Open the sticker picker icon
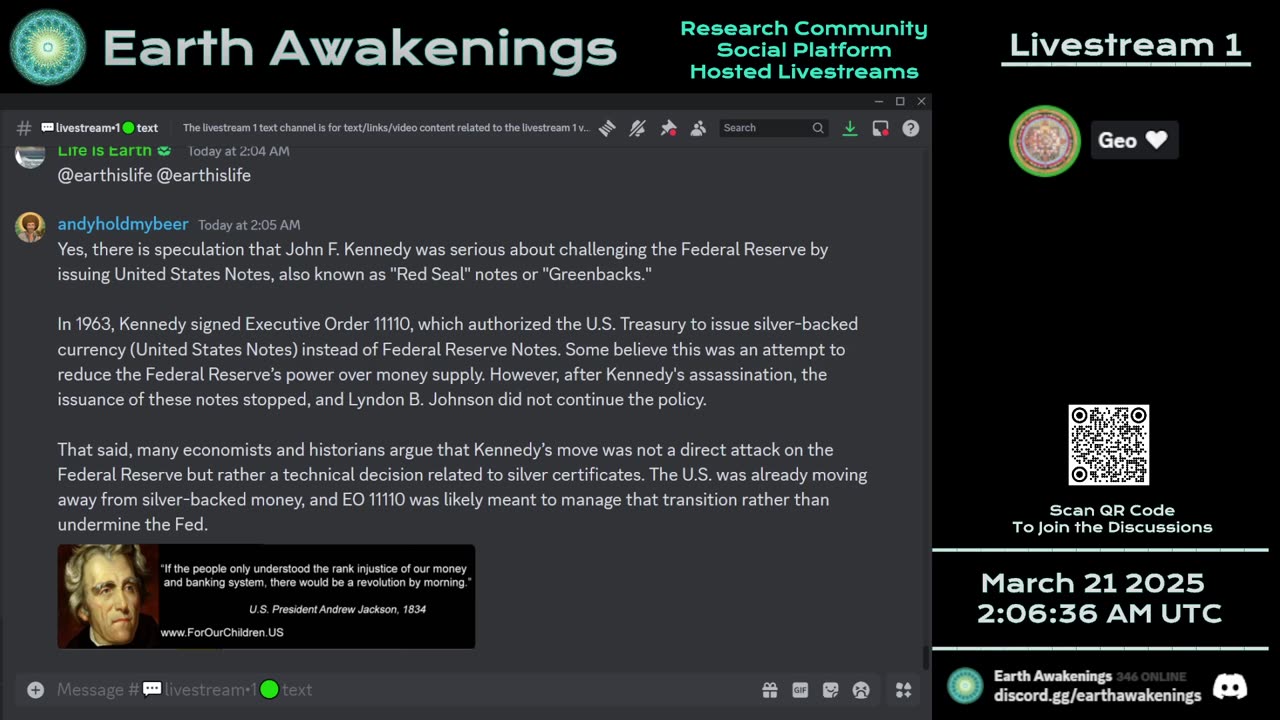 (830, 690)
